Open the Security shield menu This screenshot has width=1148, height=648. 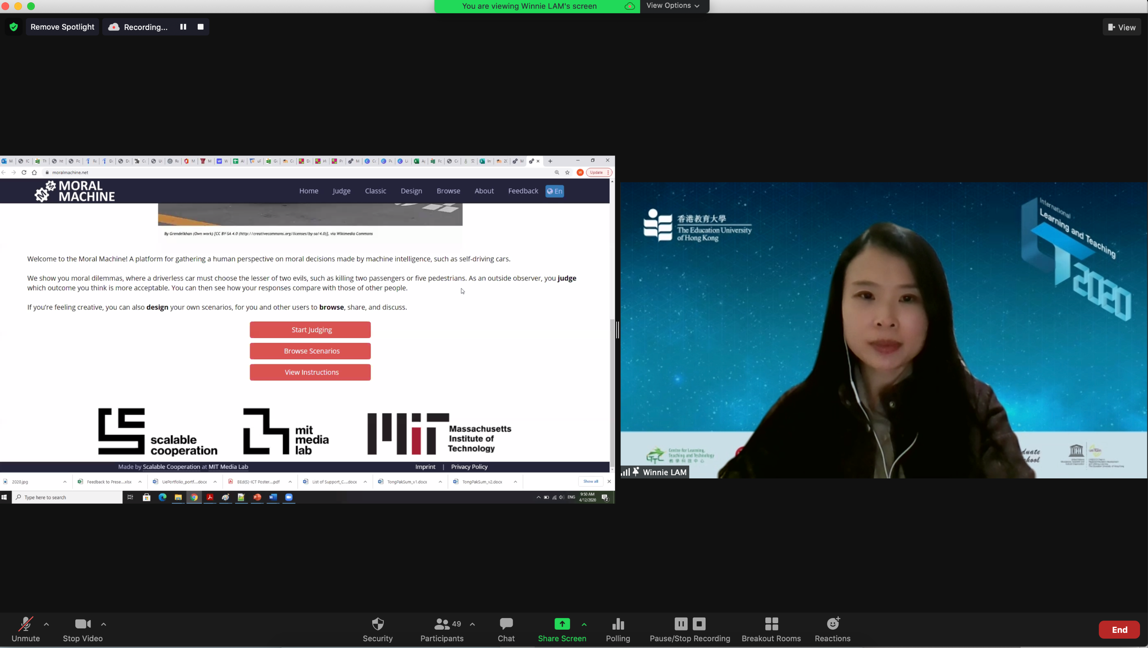click(378, 629)
